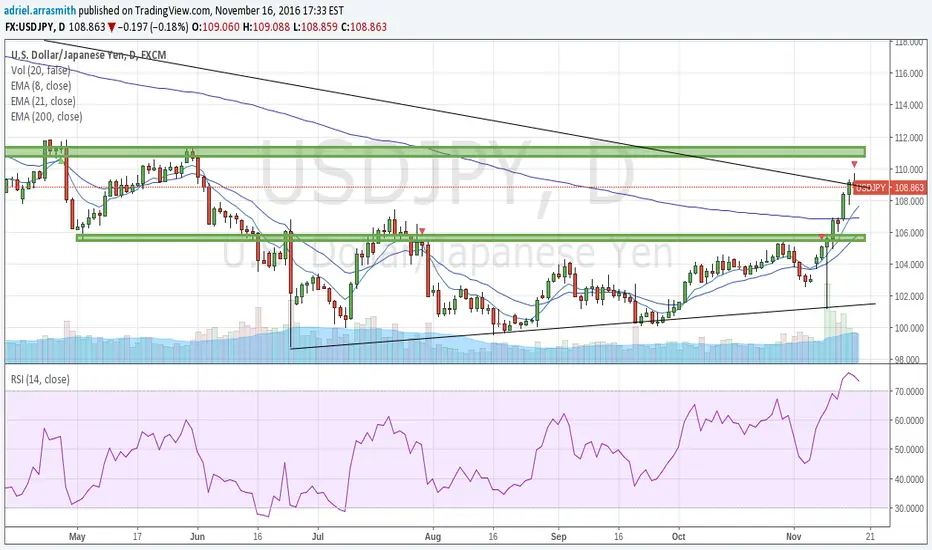Click the red down arrow marker above latest candle
The width and height of the screenshot is (932, 550).
(x=854, y=164)
